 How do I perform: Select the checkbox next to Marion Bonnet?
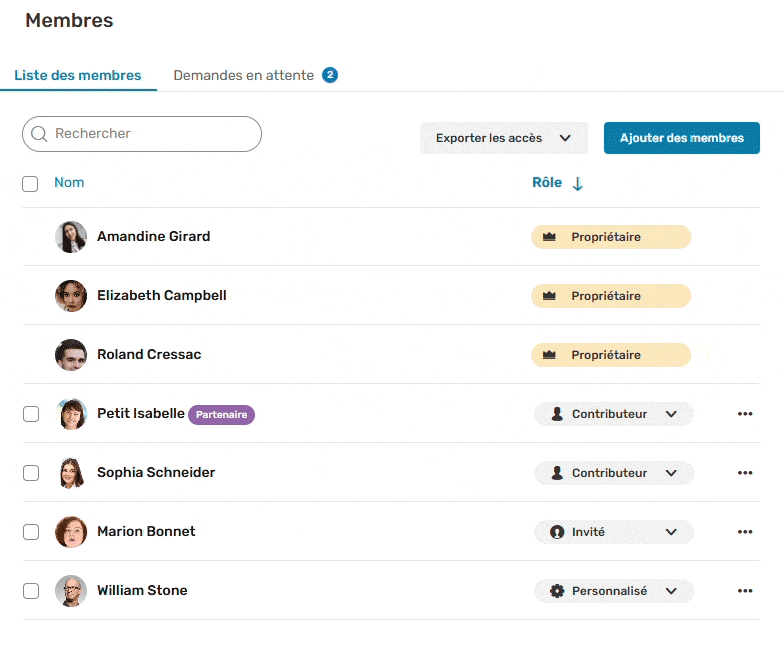[31, 532]
